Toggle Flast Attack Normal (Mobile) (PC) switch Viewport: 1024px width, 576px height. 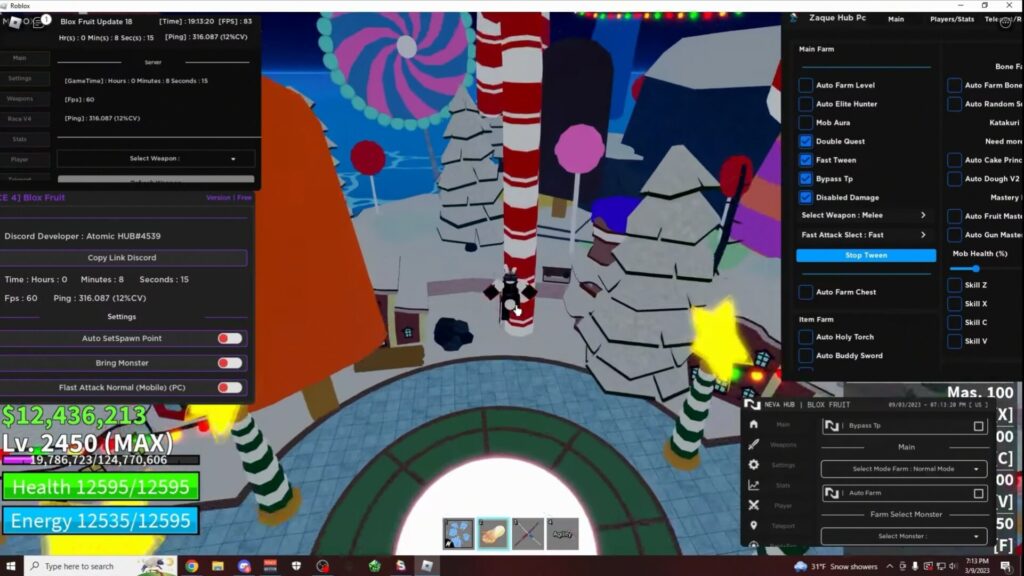pos(229,387)
